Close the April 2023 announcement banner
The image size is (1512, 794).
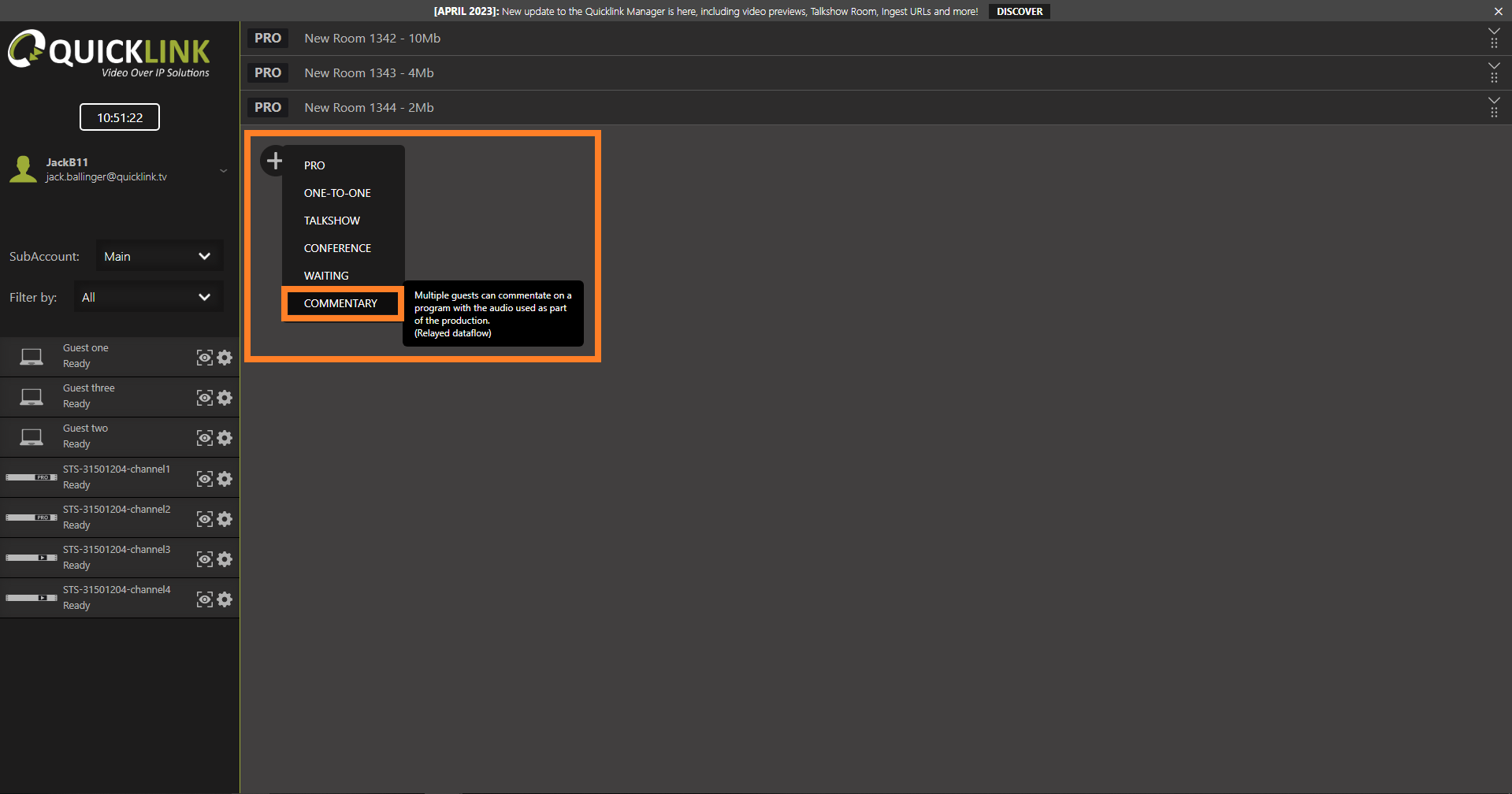[x=1499, y=11]
